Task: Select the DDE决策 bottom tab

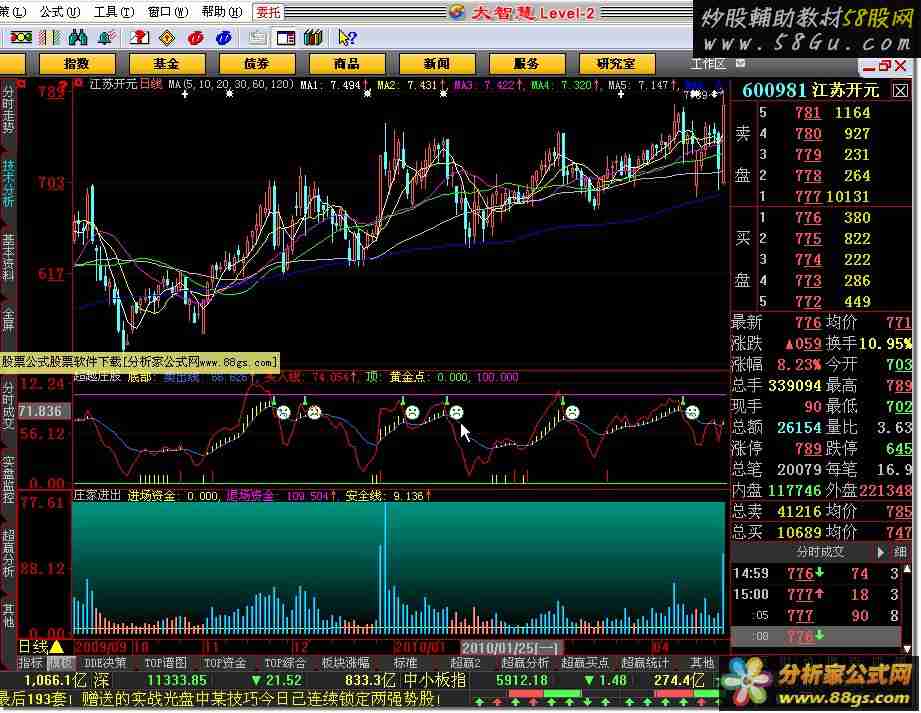Action: click(x=105, y=662)
